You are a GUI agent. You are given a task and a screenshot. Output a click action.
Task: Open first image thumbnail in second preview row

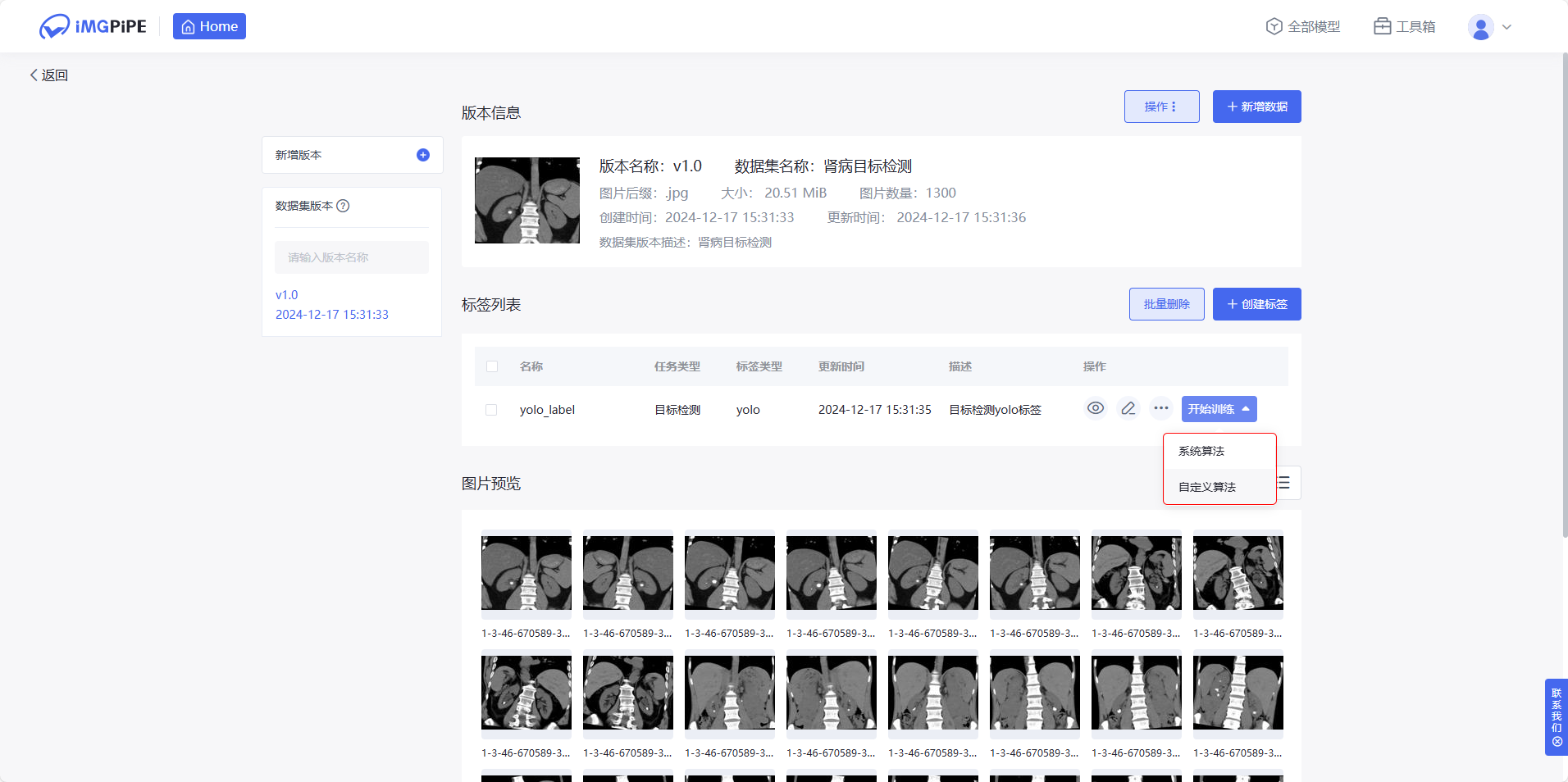526,693
